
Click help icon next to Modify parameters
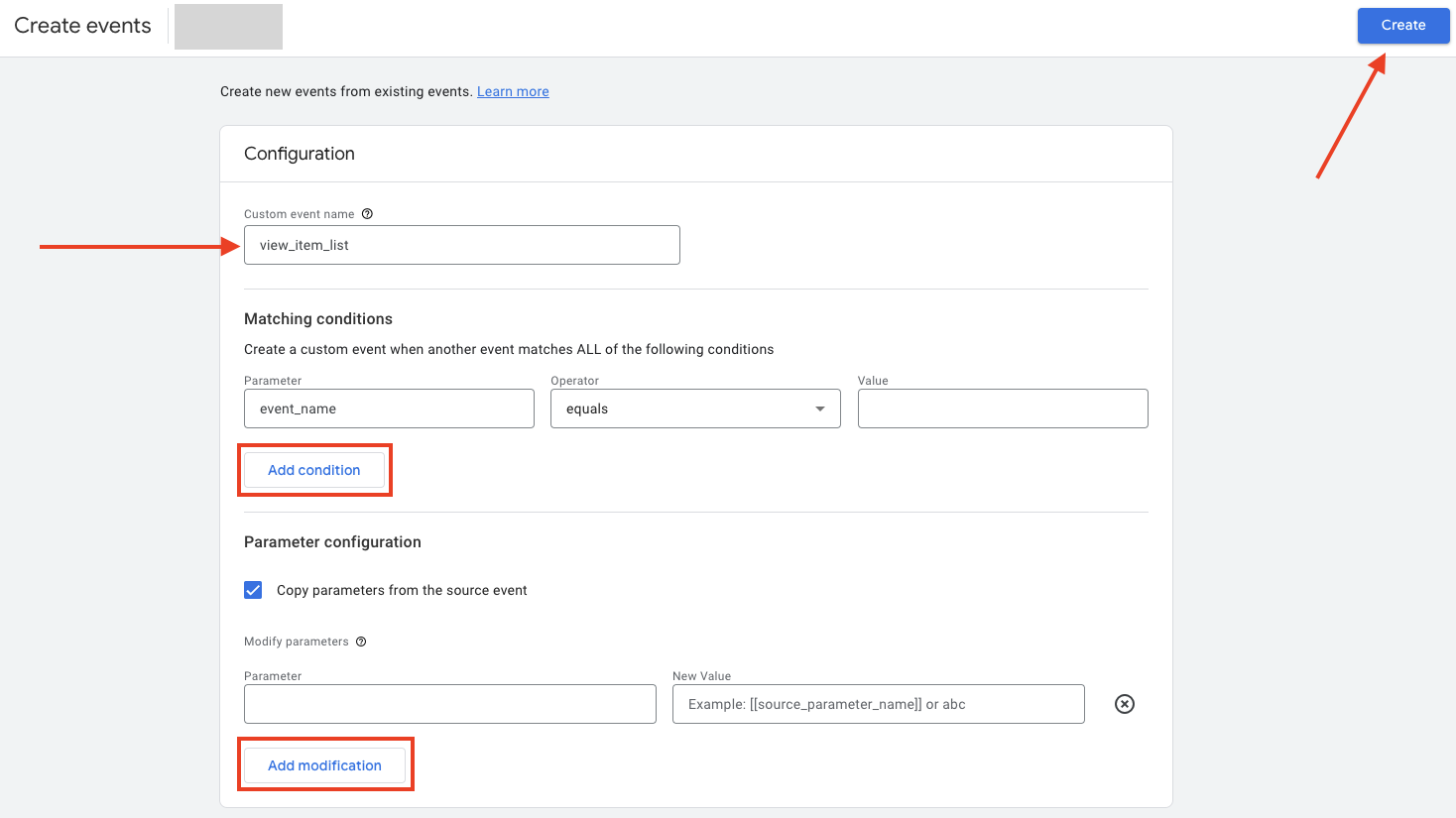point(361,642)
